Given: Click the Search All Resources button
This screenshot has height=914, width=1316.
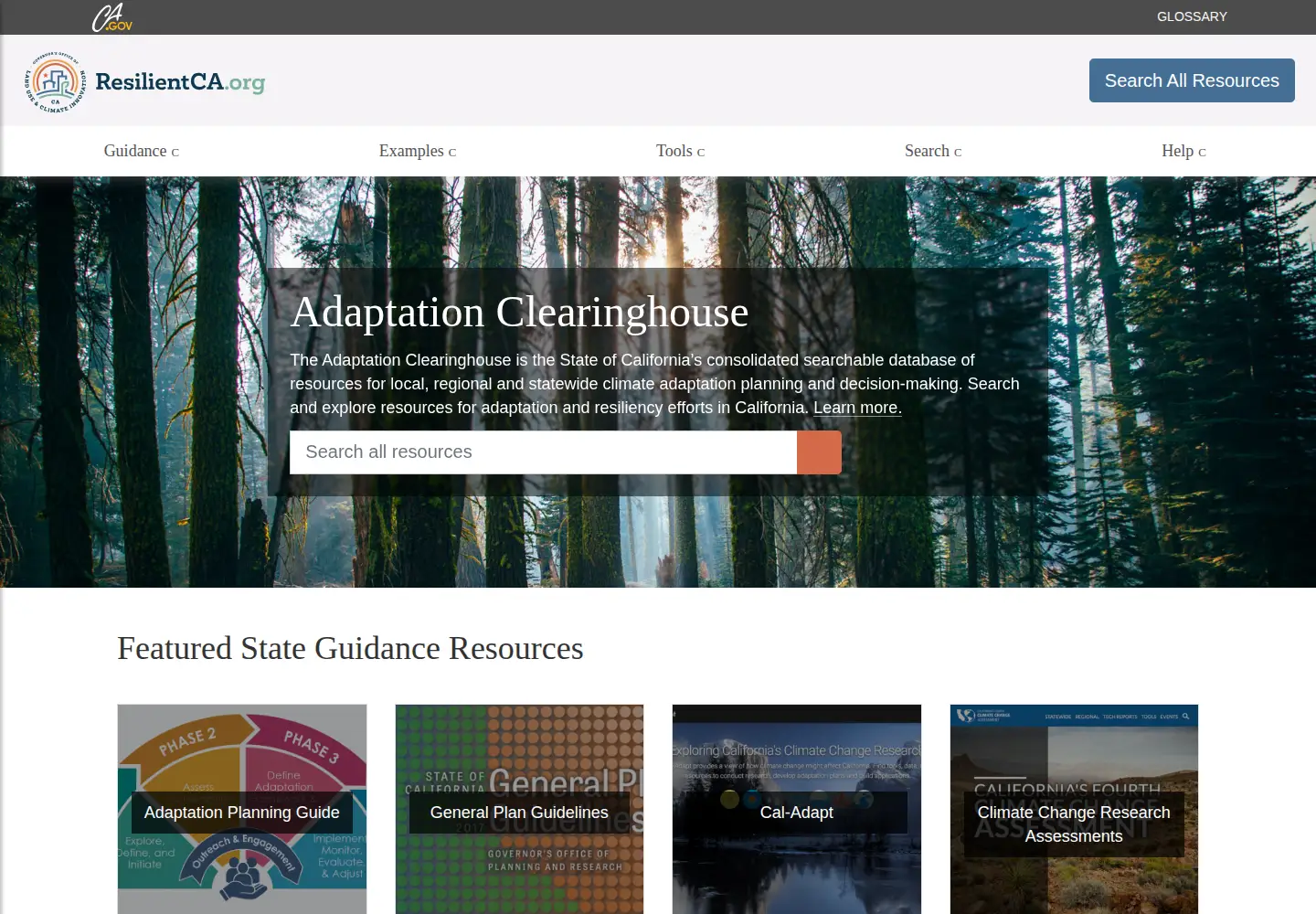Looking at the screenshot, I should click(1192, 80).
